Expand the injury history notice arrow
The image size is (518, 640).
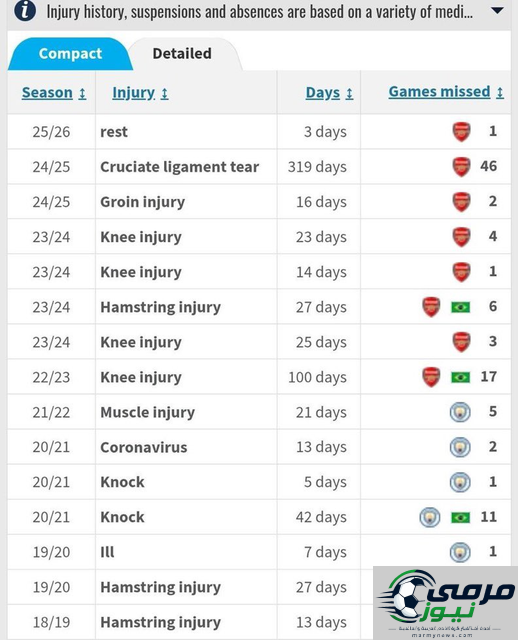click(x=497, y=11)
